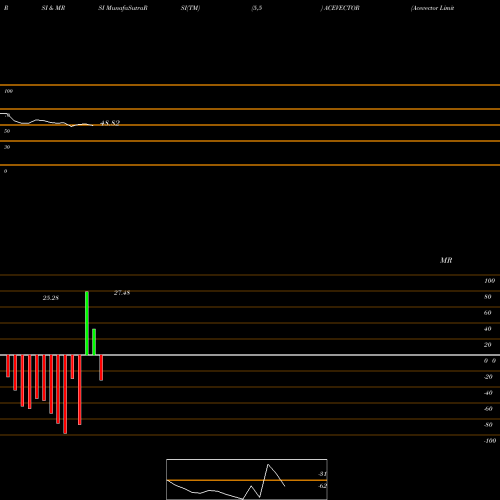Click the 'SI MunafaSutraR' header text

[x=123, y=8]
